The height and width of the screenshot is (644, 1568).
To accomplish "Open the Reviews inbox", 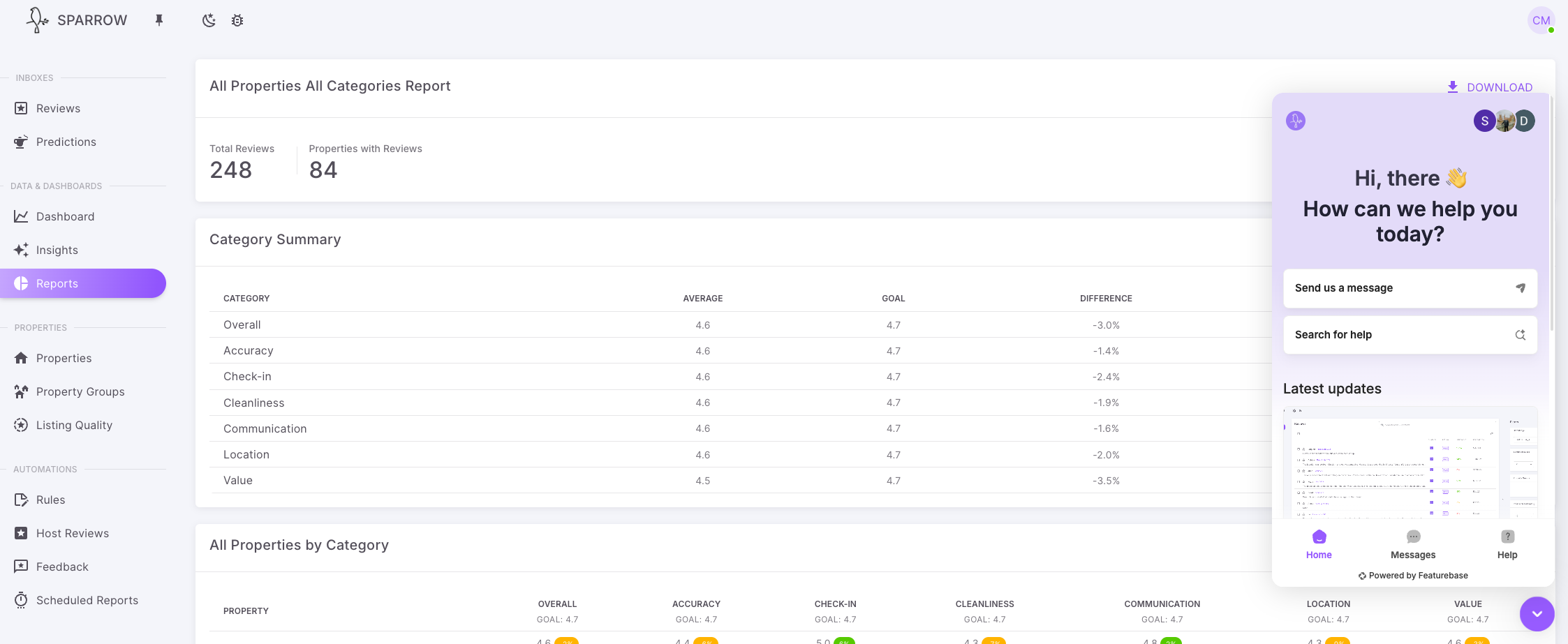I will 58,108.
